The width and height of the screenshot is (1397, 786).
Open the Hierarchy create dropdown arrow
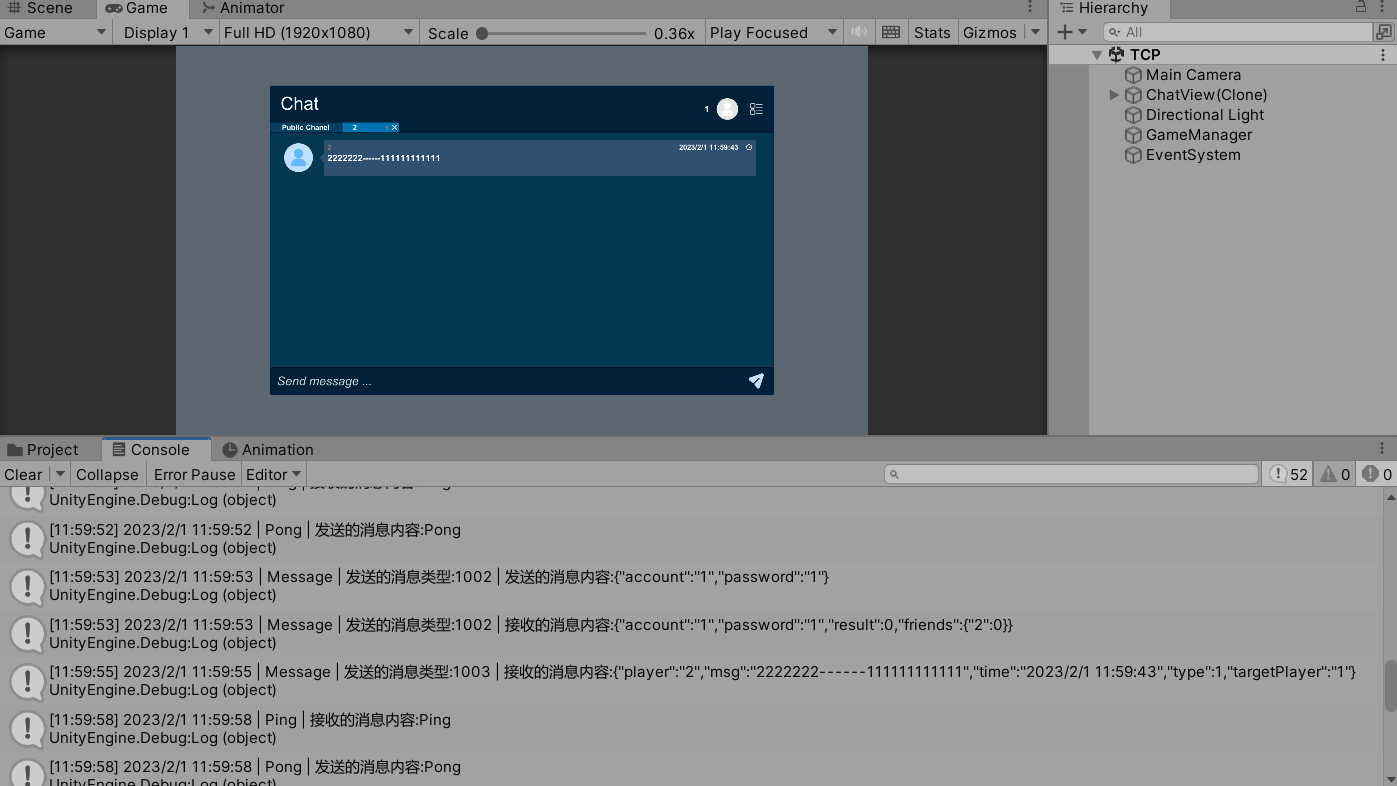[x=1082, y=32]
